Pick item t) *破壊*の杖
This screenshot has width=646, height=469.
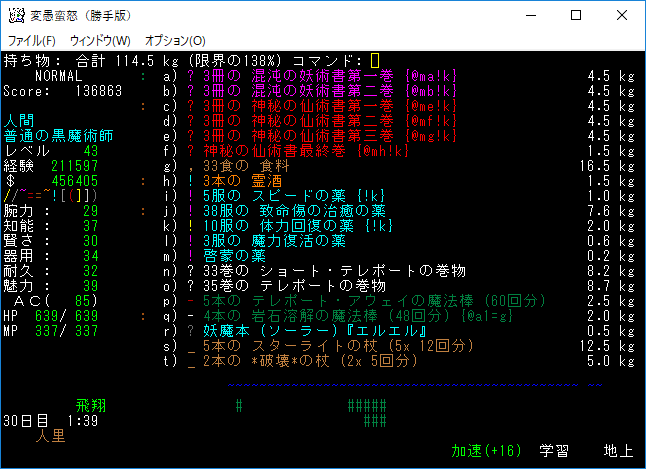pos(299,361)
